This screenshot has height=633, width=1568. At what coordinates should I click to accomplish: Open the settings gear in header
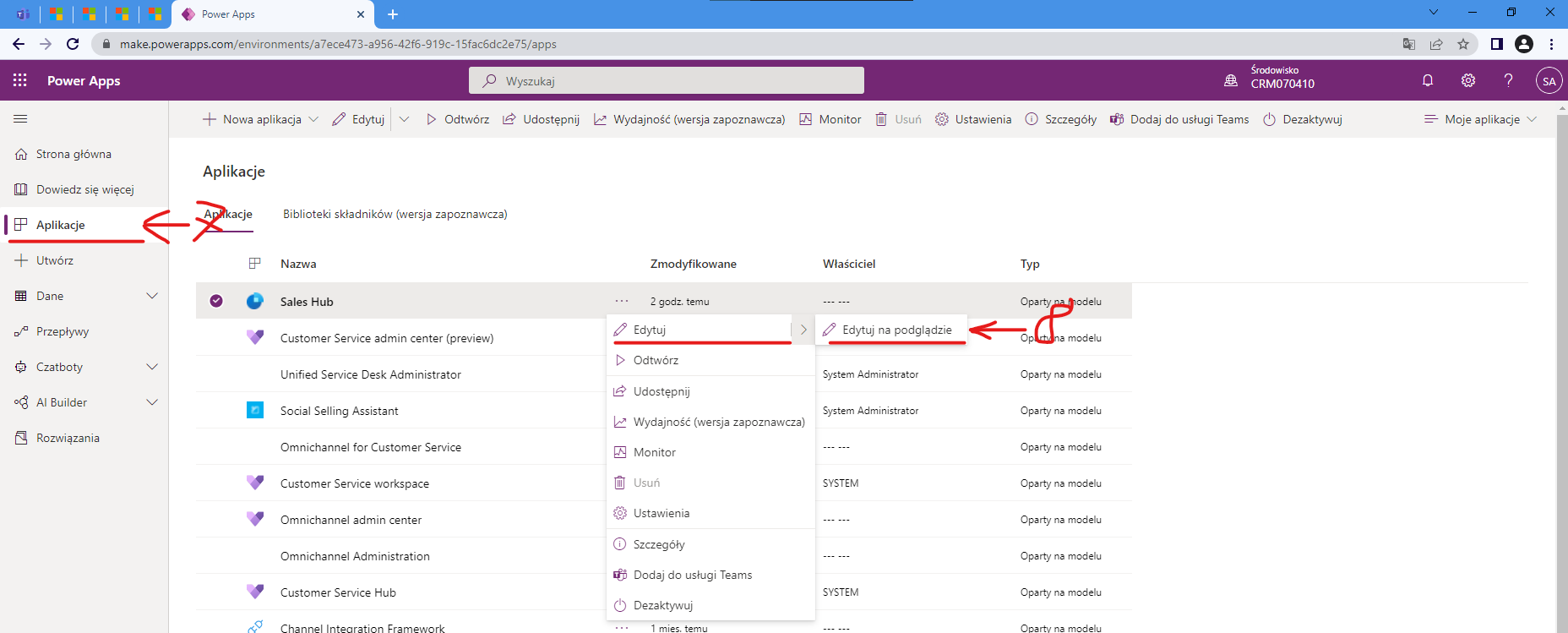(1468, 80)
